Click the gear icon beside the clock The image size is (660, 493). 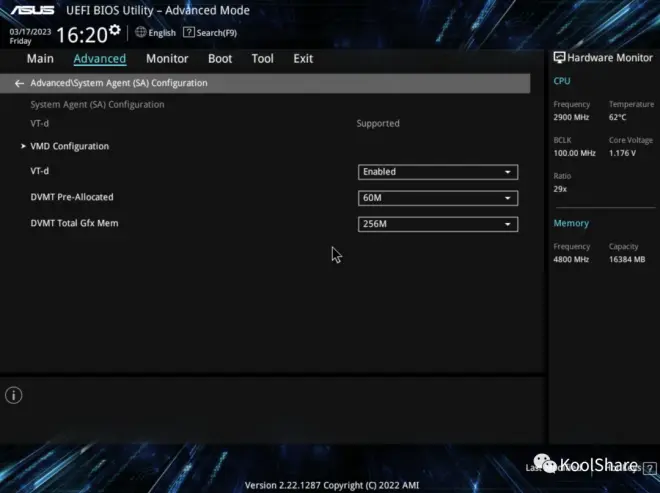click(114, 30)
